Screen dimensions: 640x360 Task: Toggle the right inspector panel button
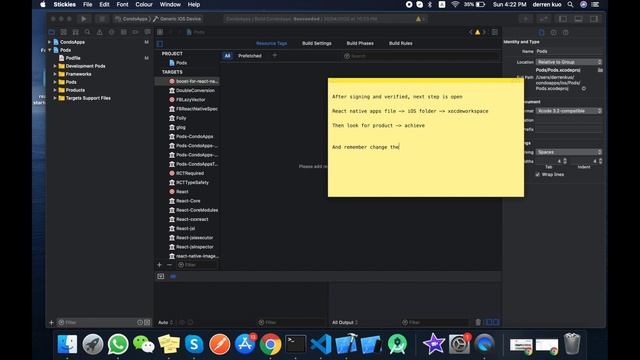594,19
